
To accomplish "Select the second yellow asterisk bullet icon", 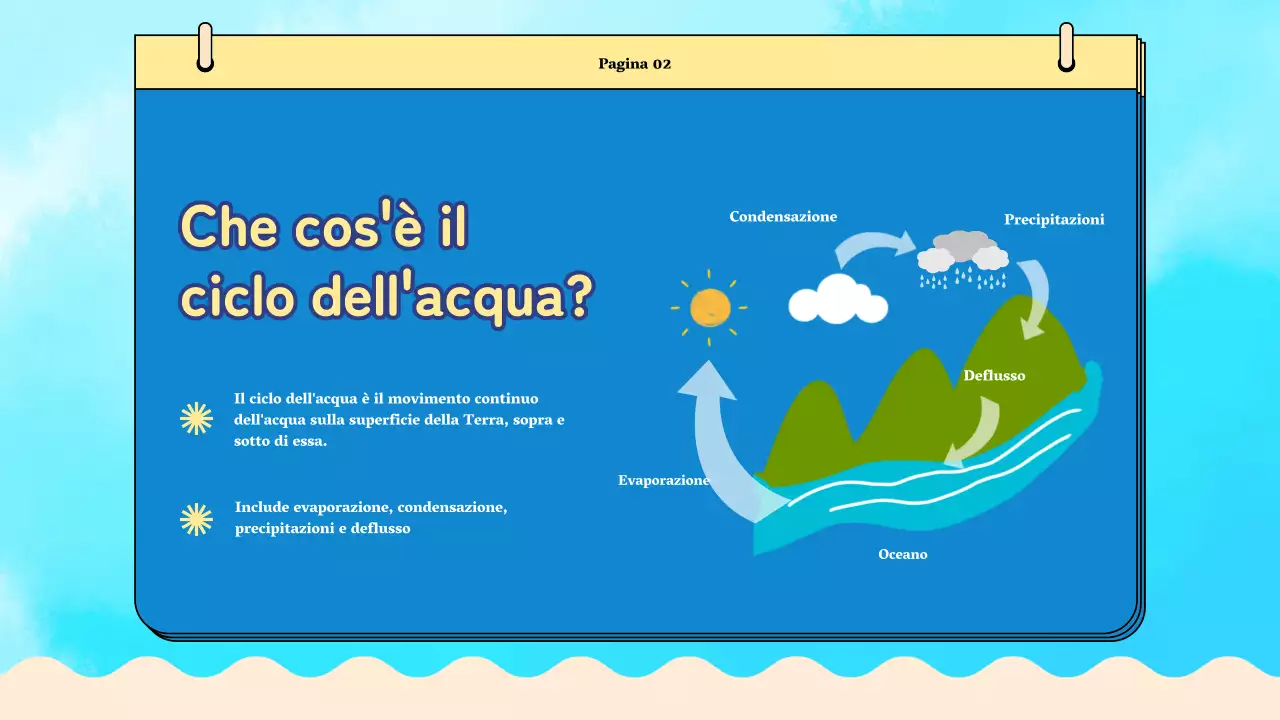I will click(x=196, y=519).
